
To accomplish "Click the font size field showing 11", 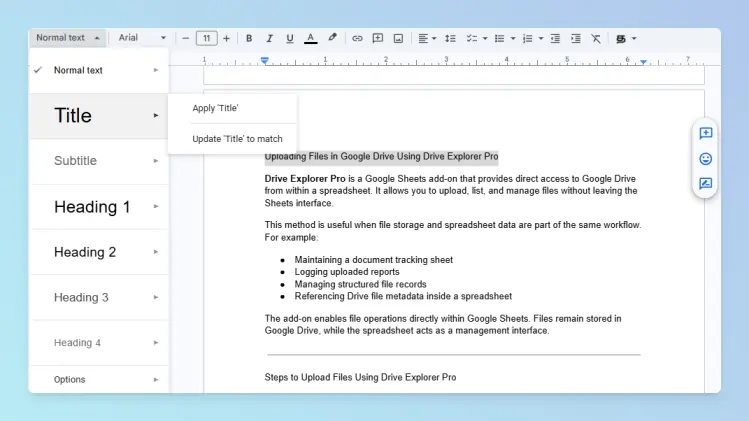I will pyautogui.click(x=206, y=38).
